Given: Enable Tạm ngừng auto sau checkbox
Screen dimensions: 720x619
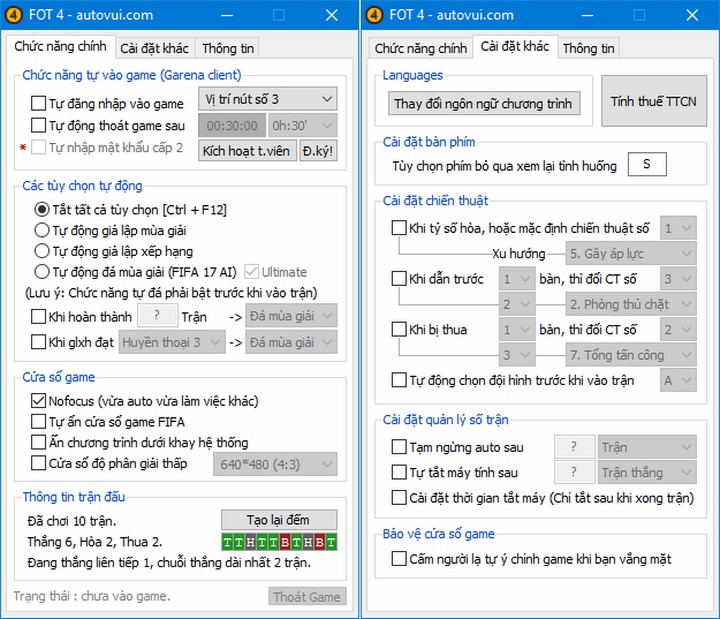Looking at the screenshot, I should pyautogui.click(x=399, y=447).
